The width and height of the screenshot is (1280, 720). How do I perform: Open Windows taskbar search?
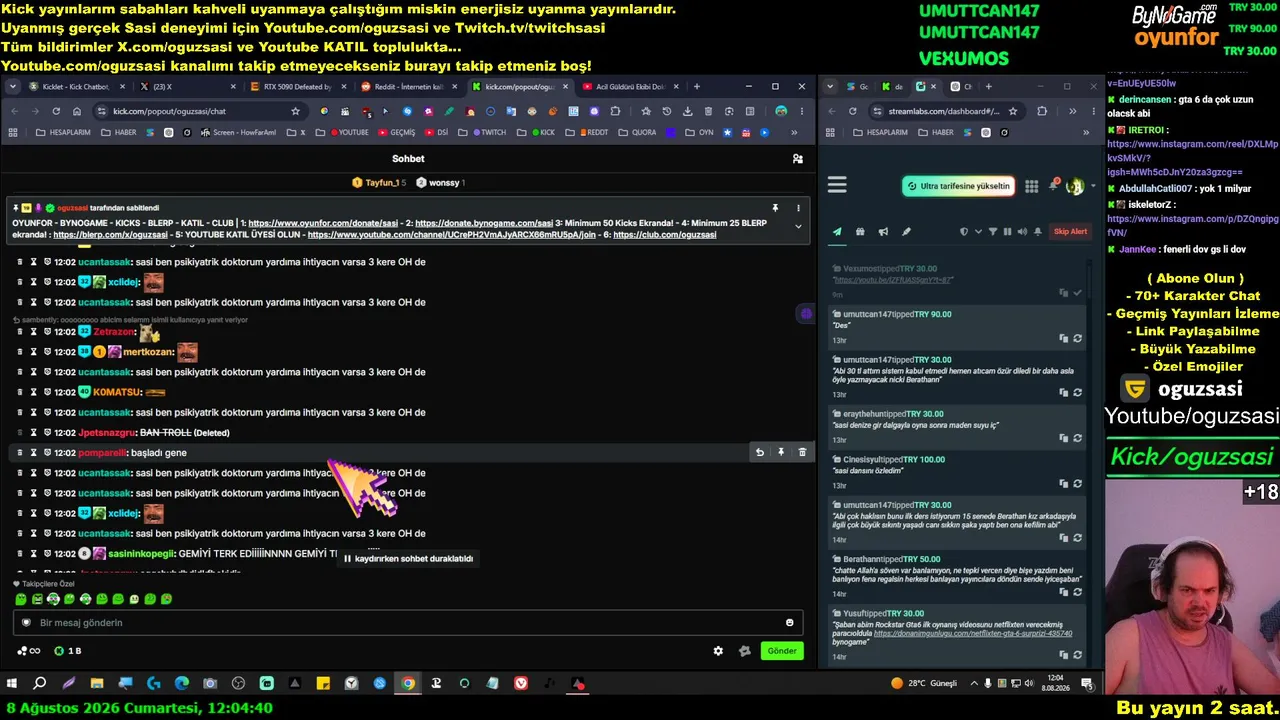(40, 684)
